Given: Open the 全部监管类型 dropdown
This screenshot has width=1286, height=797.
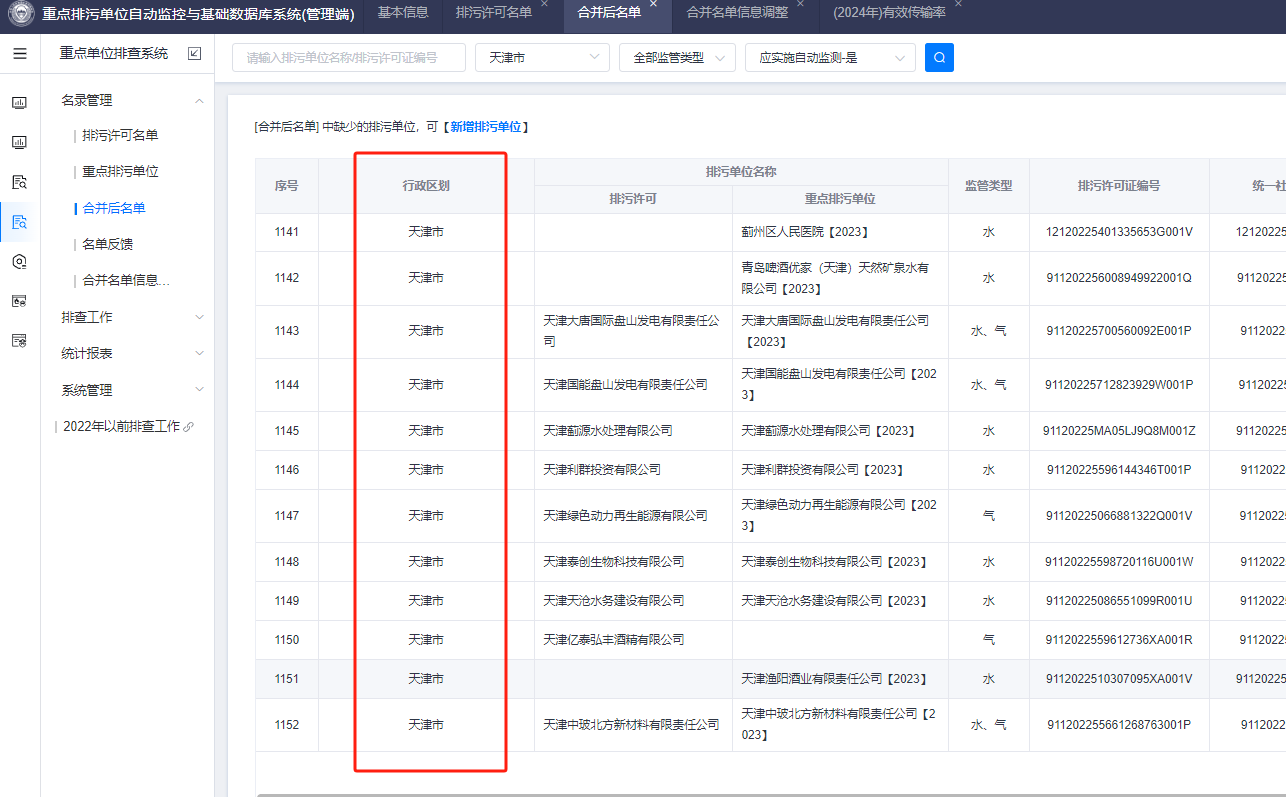Looking at the screenshot, I should (x=677, y=58).
